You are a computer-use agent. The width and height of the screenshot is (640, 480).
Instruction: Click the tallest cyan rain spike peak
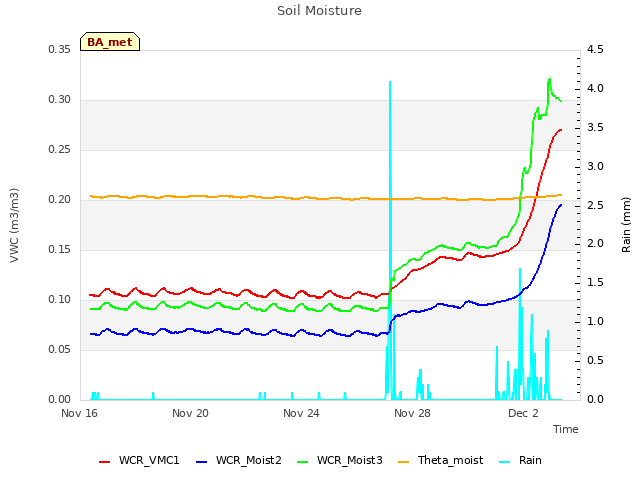[390, 82]
